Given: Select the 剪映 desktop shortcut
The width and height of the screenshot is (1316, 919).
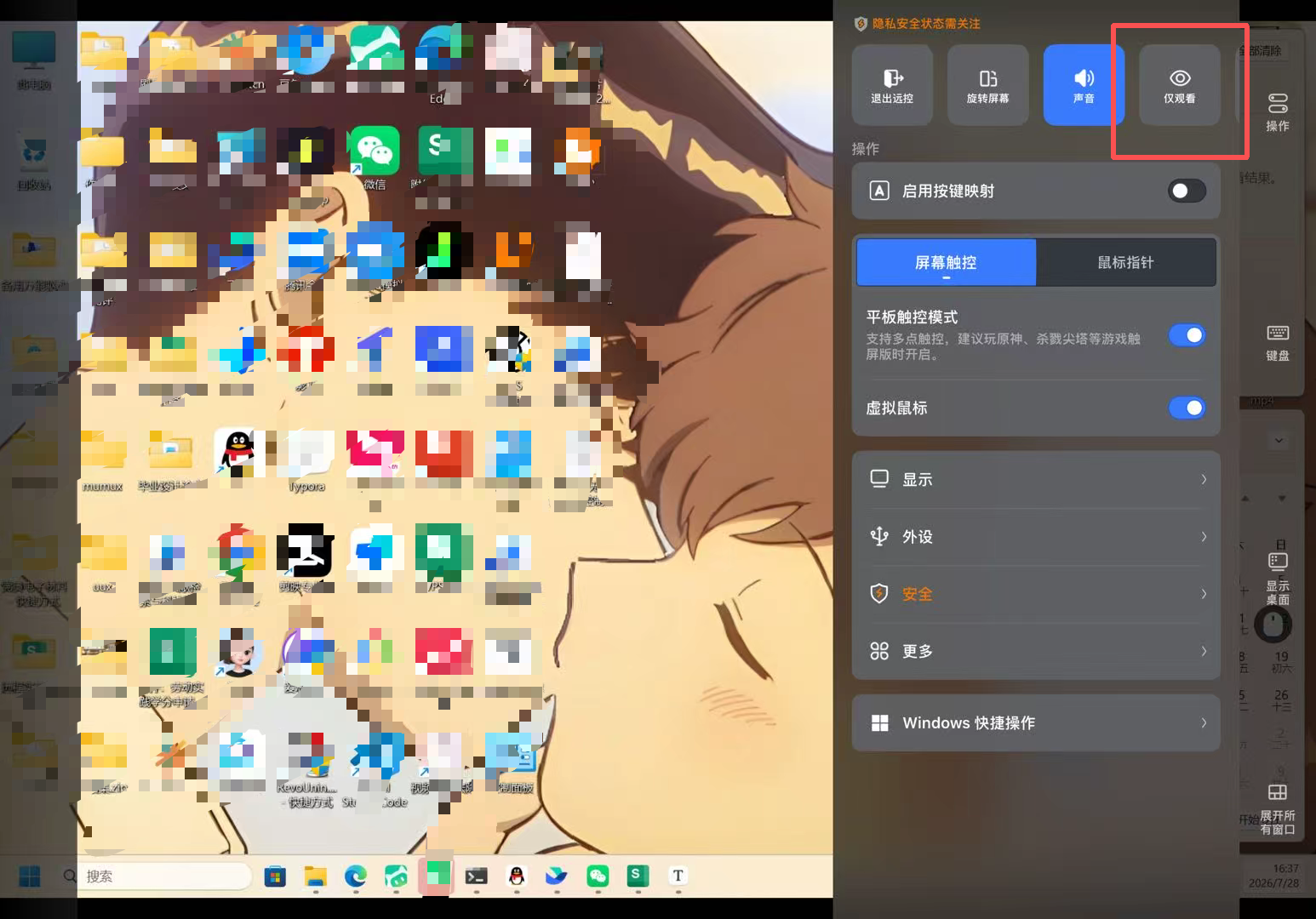Looking at the screenshot, I should (x=306, y=558).
